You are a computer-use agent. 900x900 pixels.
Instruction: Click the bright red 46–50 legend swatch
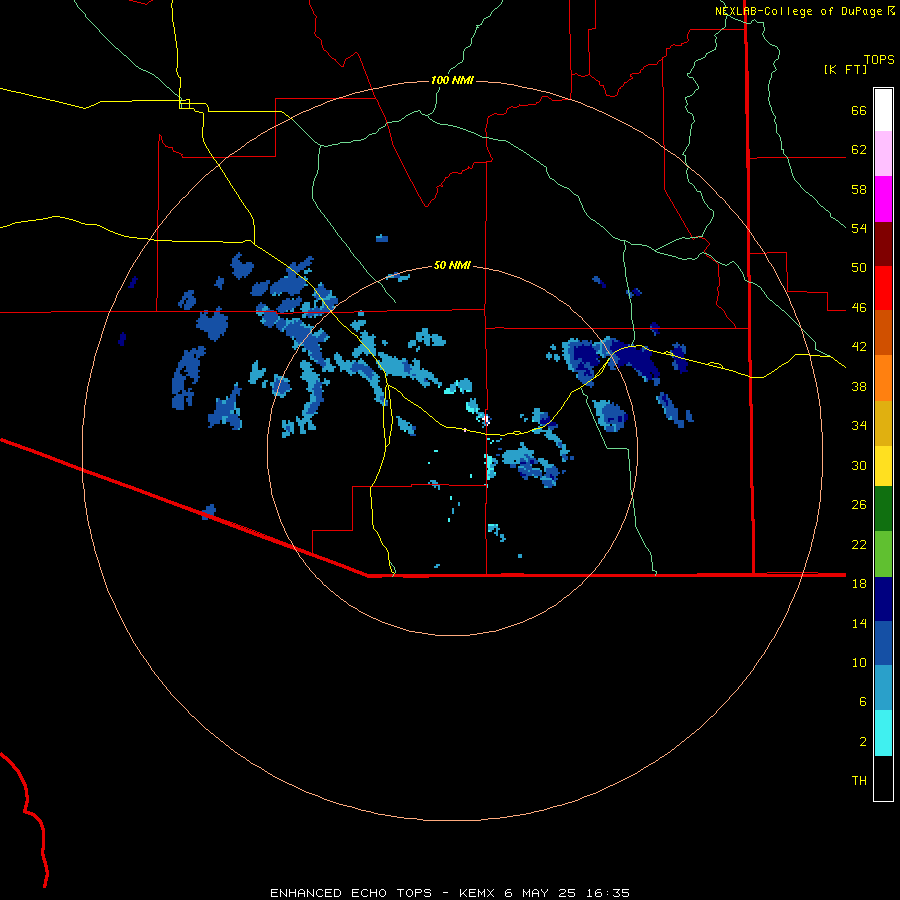pyautogui.click(x=883, y=288)
